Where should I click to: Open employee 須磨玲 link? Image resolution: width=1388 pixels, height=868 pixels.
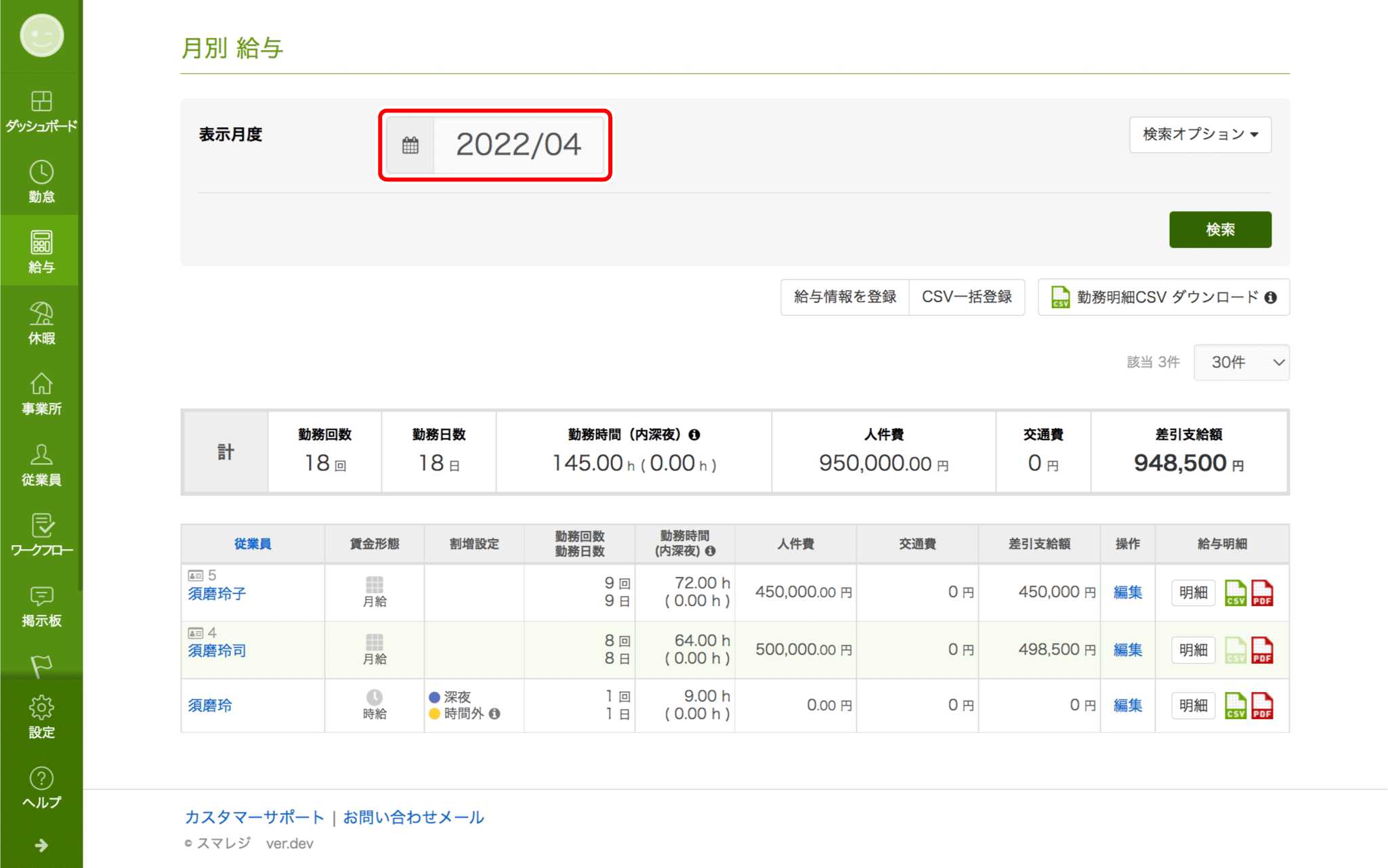(210, 705)
